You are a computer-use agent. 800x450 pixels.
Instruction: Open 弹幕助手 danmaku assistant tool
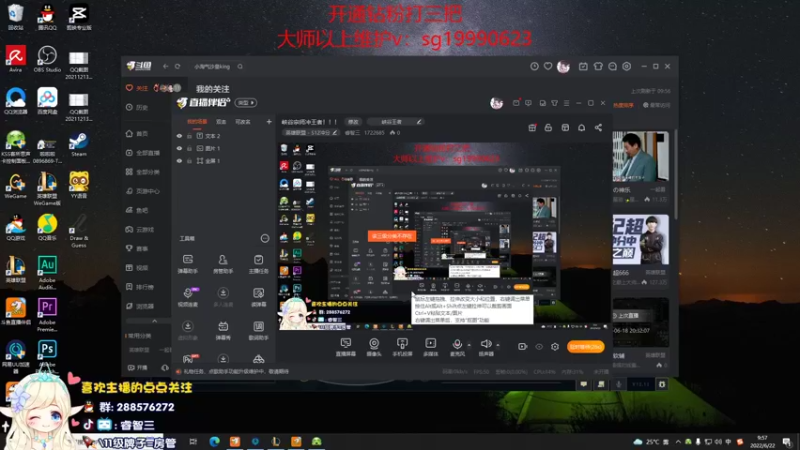pyautogui.click(x=188, y=264)
